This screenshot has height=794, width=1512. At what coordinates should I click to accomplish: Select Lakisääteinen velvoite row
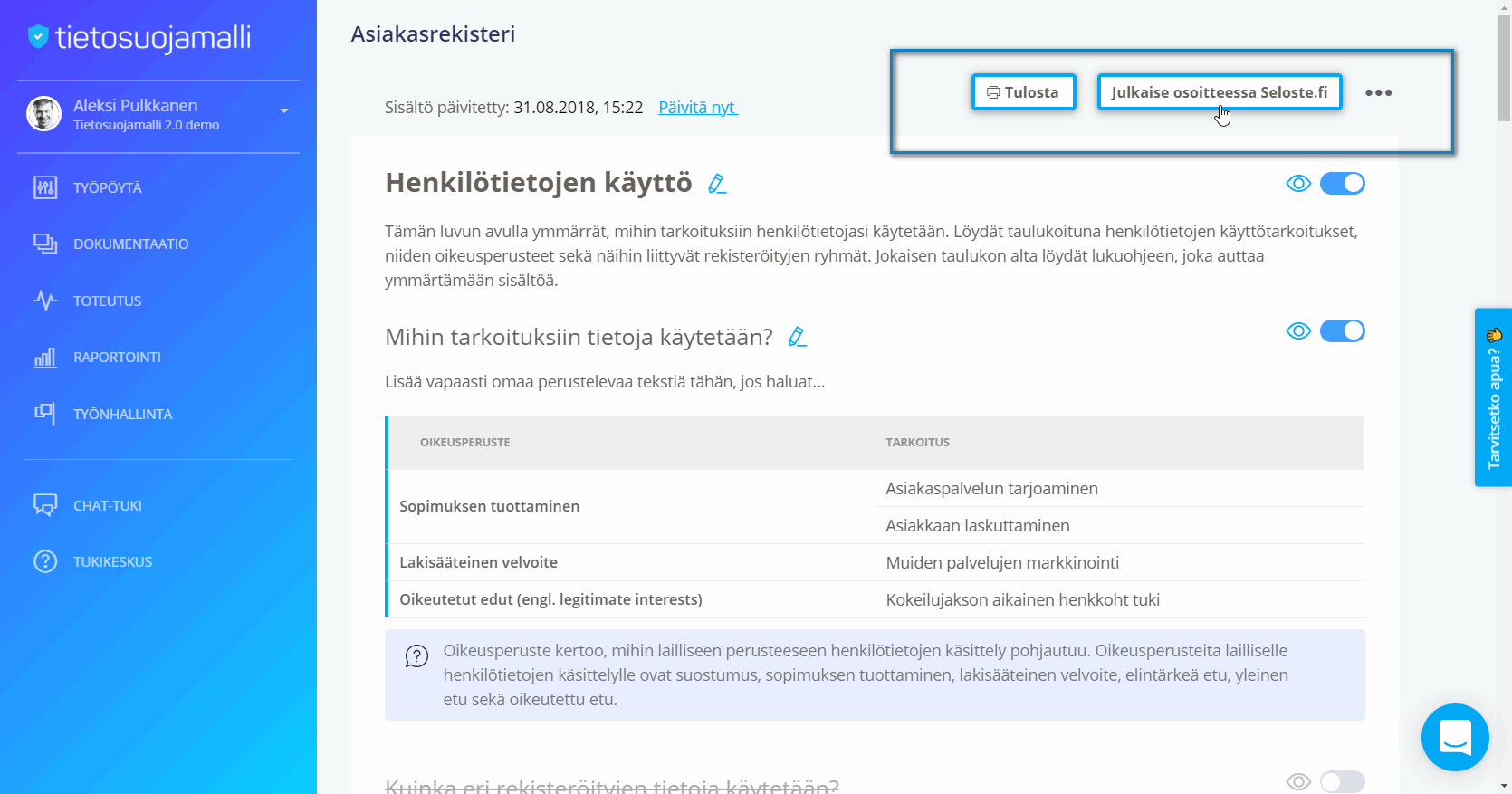(479, 562)
